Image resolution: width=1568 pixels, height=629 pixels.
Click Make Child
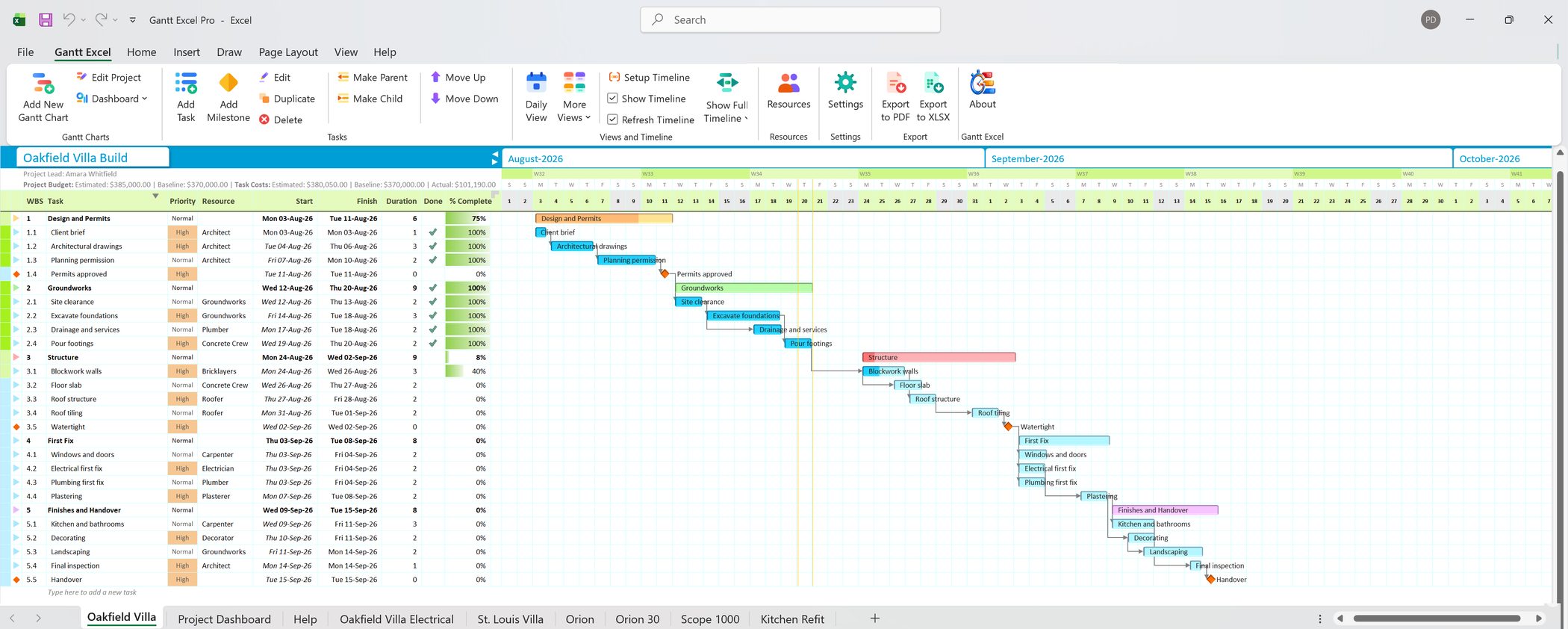(x=370, y=99)
